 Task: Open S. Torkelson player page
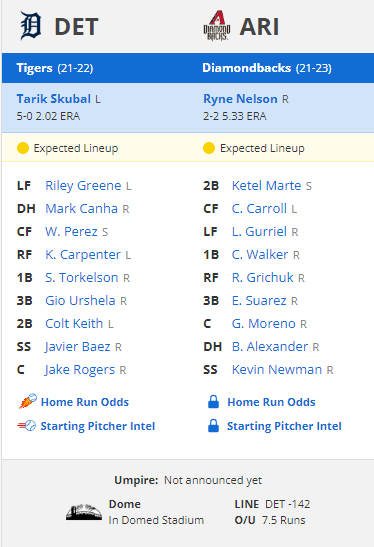tap(82, 278)
